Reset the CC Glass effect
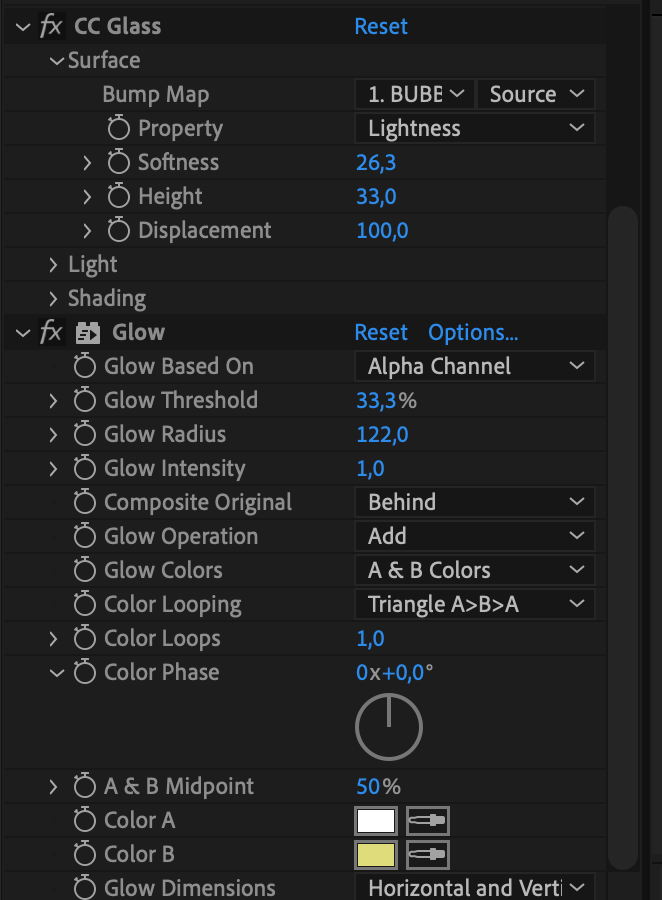 (x=381, y=27)
